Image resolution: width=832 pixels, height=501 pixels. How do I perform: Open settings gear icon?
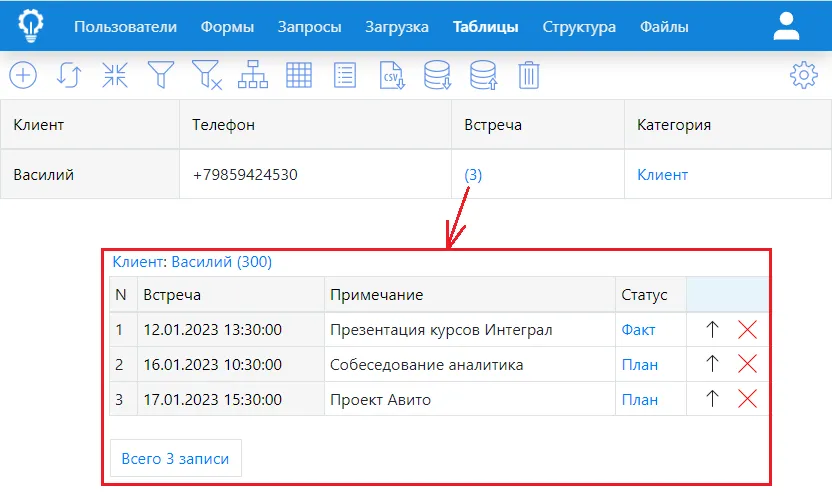(x=804, y=75)
